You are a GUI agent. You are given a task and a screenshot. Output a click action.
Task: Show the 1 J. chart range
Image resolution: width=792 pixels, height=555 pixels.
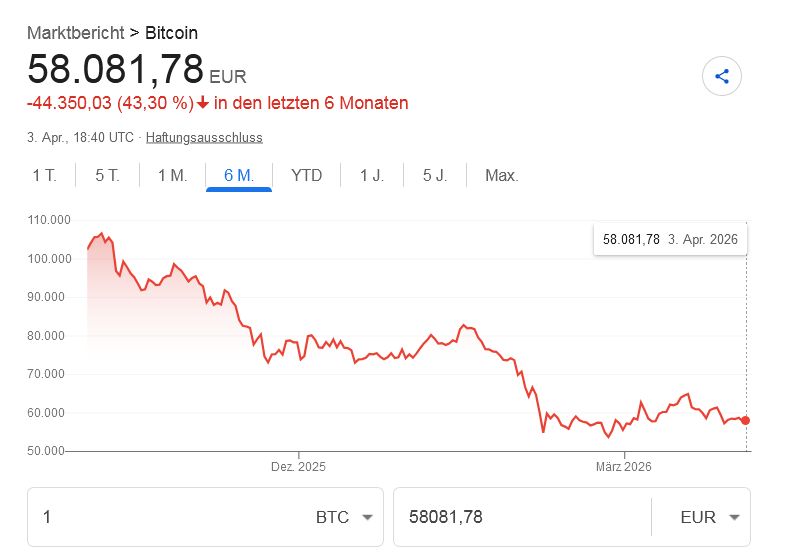(x=371, y=176)
